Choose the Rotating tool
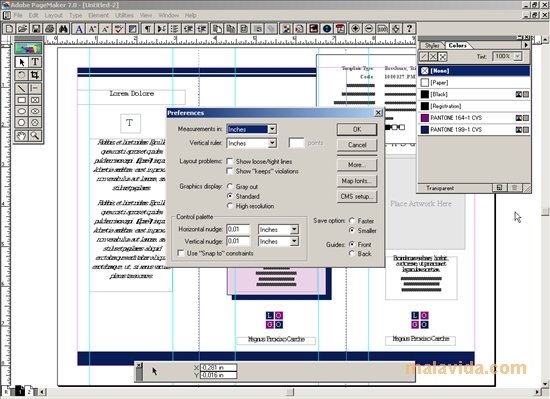This screenshot has width=550, height=399. [22, 75]
